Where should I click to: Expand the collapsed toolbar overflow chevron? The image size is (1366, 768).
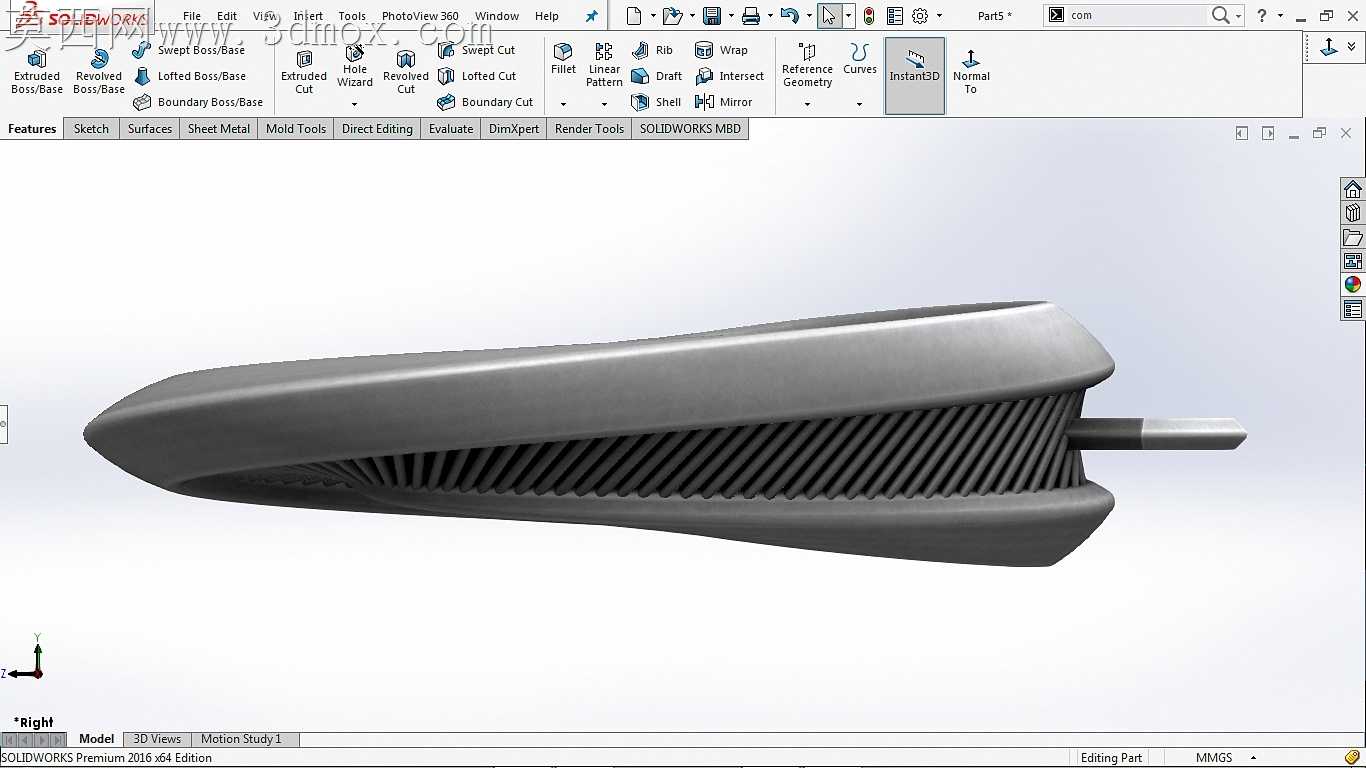pos(1352,47)
